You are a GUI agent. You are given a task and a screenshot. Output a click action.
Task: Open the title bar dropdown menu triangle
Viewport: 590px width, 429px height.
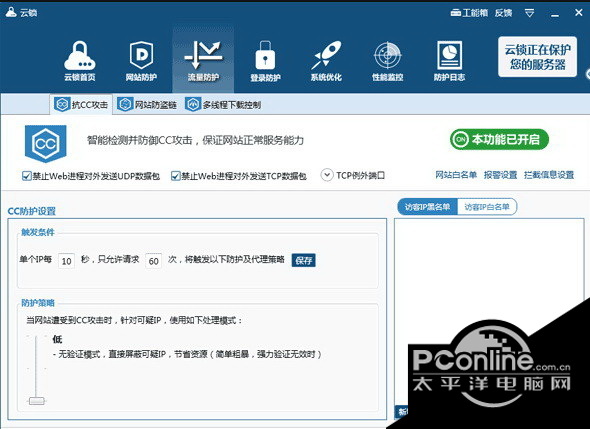coord(529,14)
